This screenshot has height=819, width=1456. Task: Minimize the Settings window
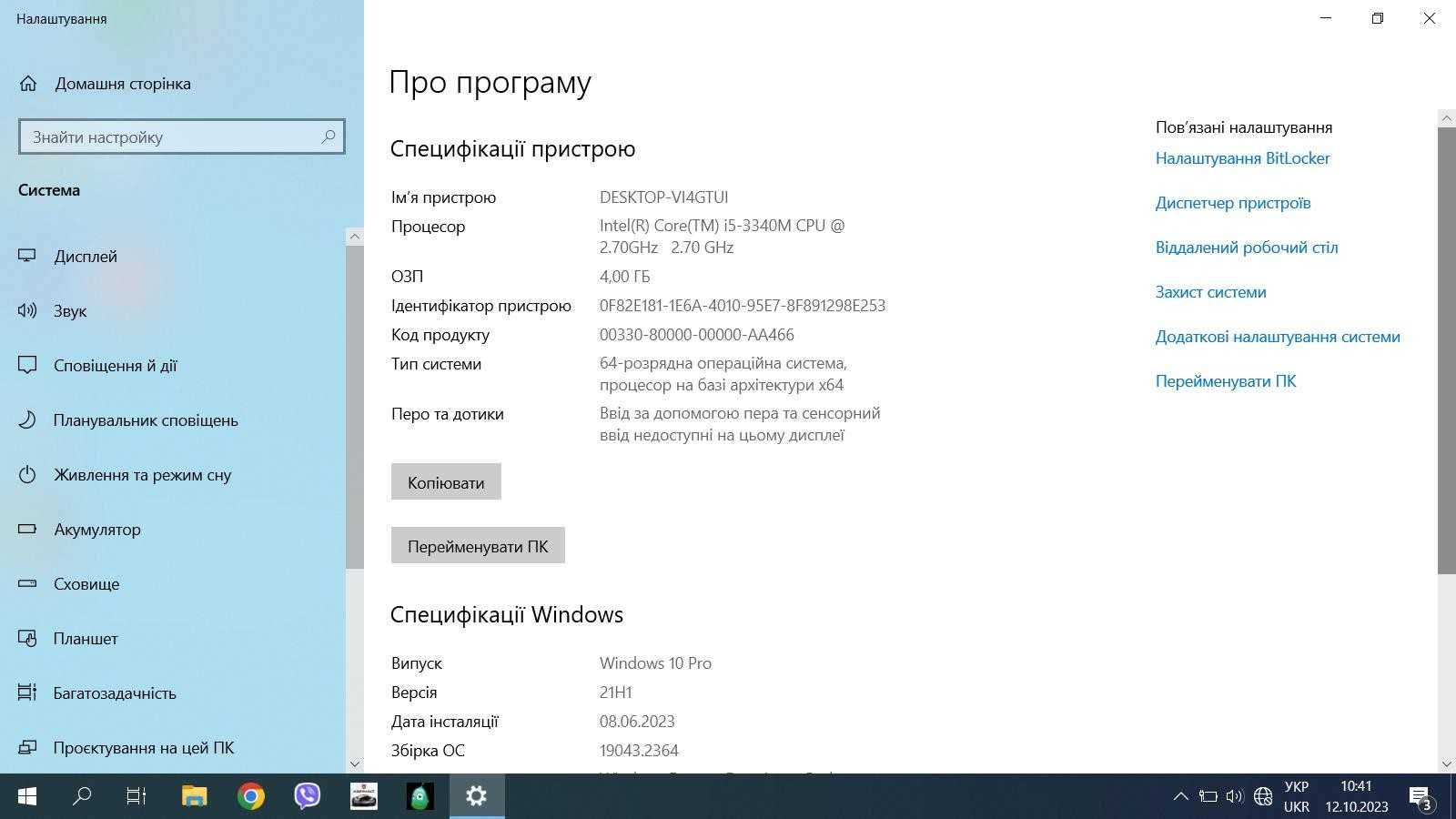click(x=1326, y=18)
